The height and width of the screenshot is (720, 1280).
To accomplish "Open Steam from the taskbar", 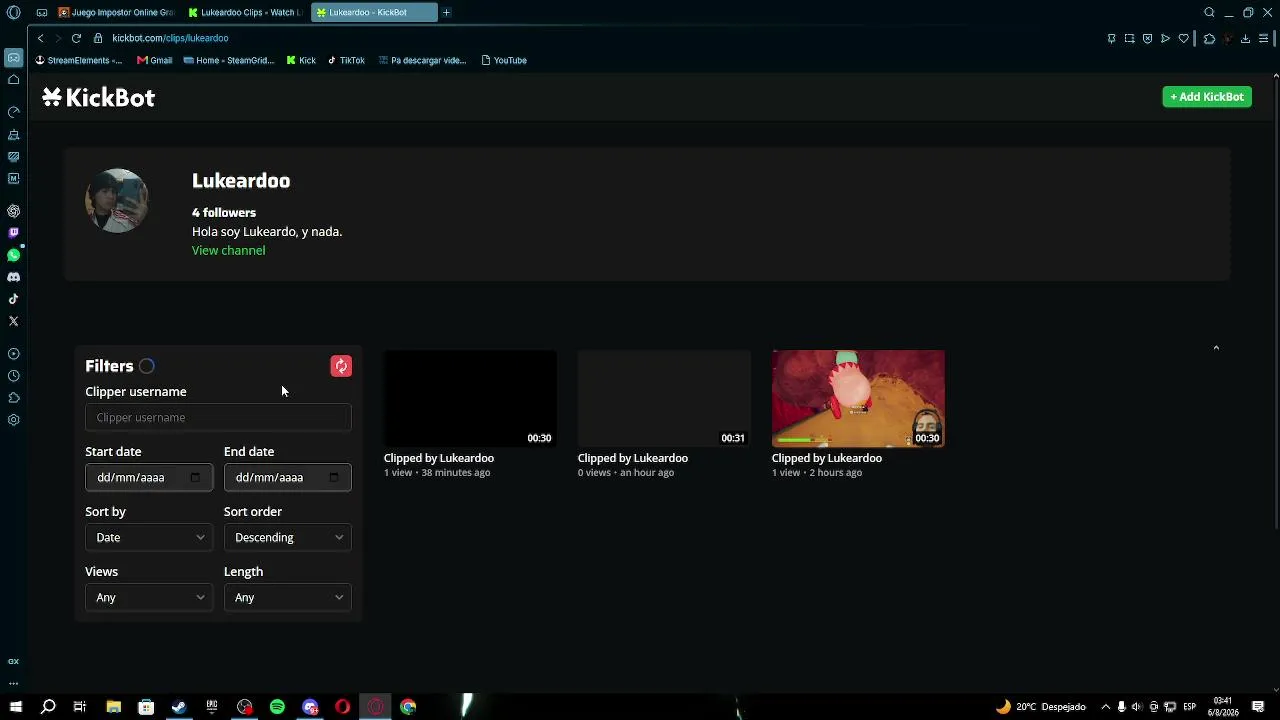I will coord(179,707).
